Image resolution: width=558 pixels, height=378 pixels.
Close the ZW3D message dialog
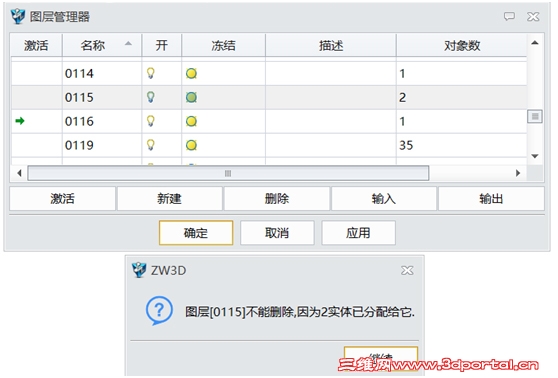pyautogui.click(x=407, y=271)
